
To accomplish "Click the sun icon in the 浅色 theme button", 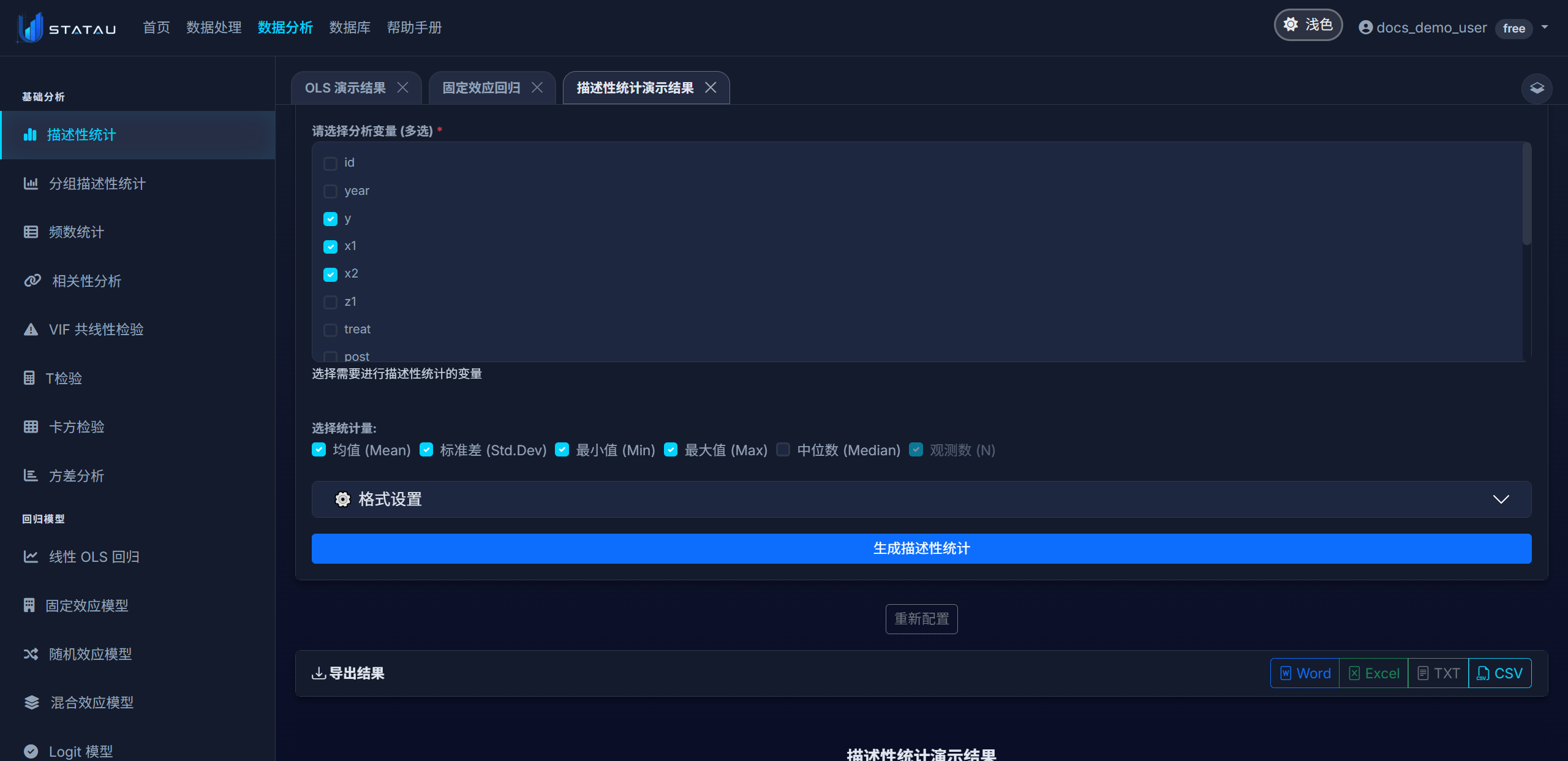I will tap(1291, 25).
